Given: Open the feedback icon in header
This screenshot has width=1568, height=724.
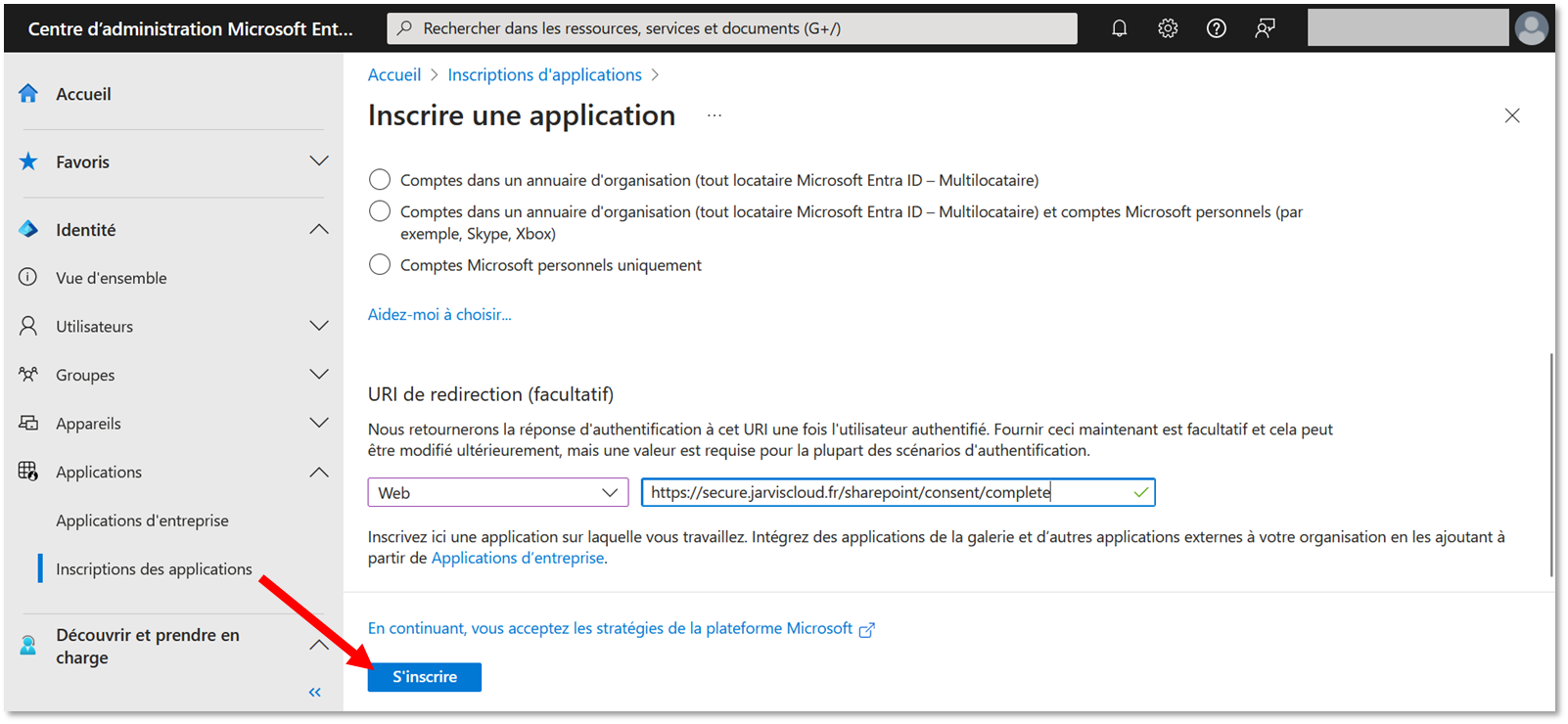Looking at the screenshot, I should point(1265,28).
